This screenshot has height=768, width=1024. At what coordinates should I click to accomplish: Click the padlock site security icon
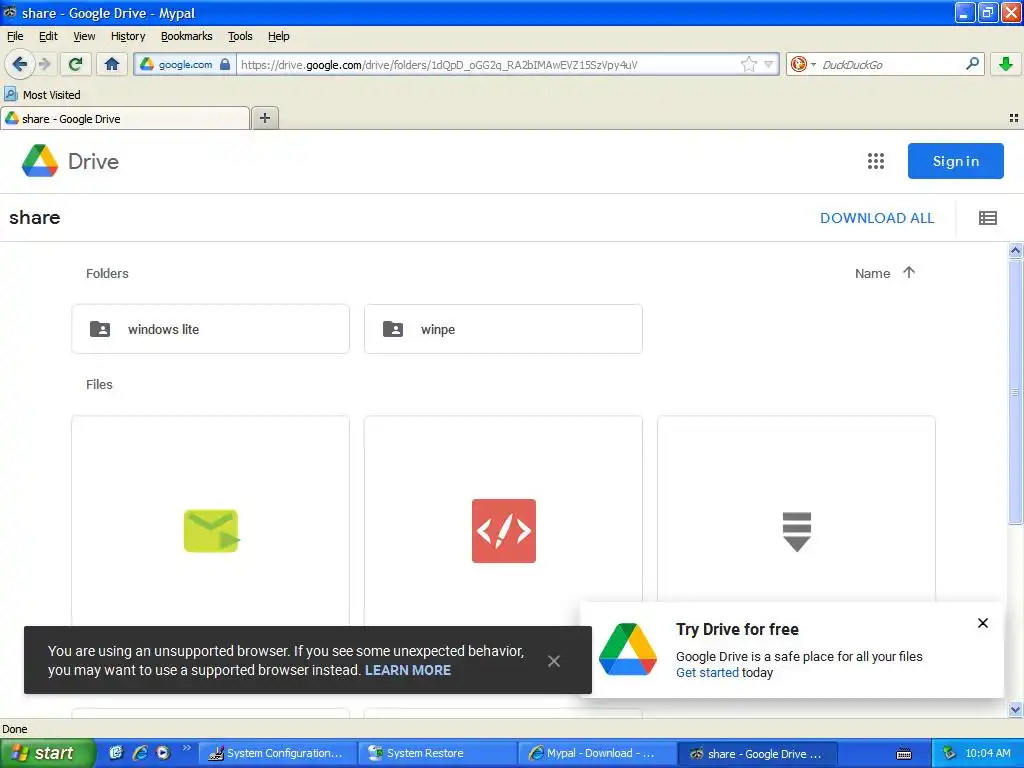point(225,64)
